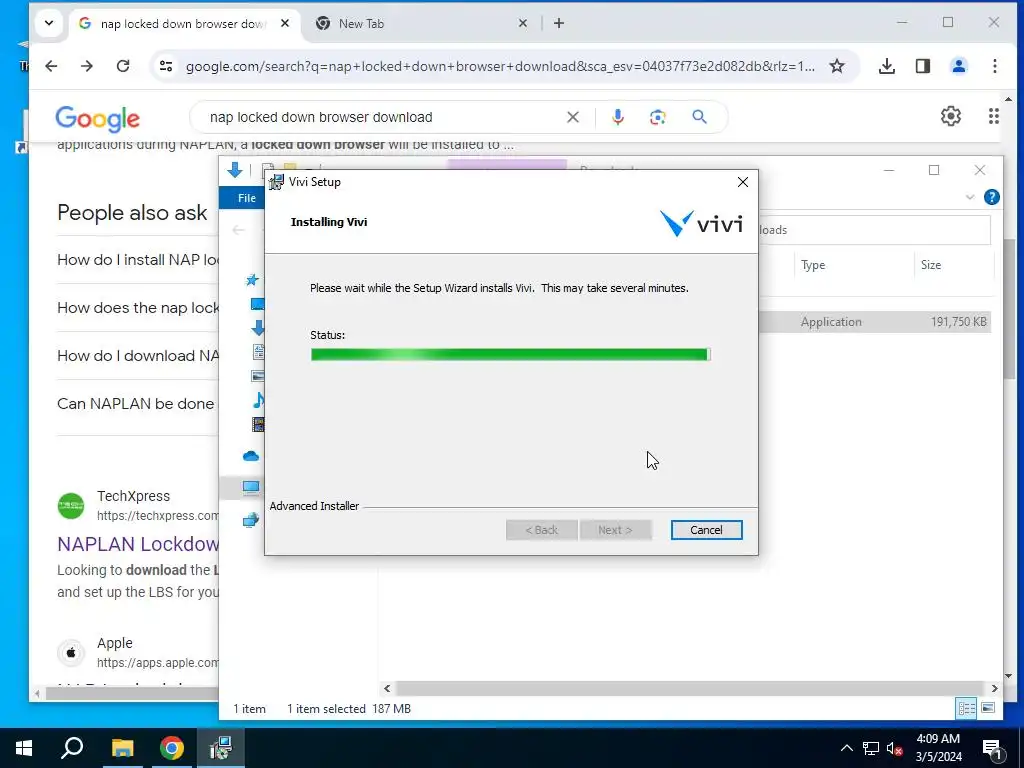The width and height of the screenshot is (1024, 768).
Task: Click the Chrome address bar URL
Action: [x=500, y=66]
